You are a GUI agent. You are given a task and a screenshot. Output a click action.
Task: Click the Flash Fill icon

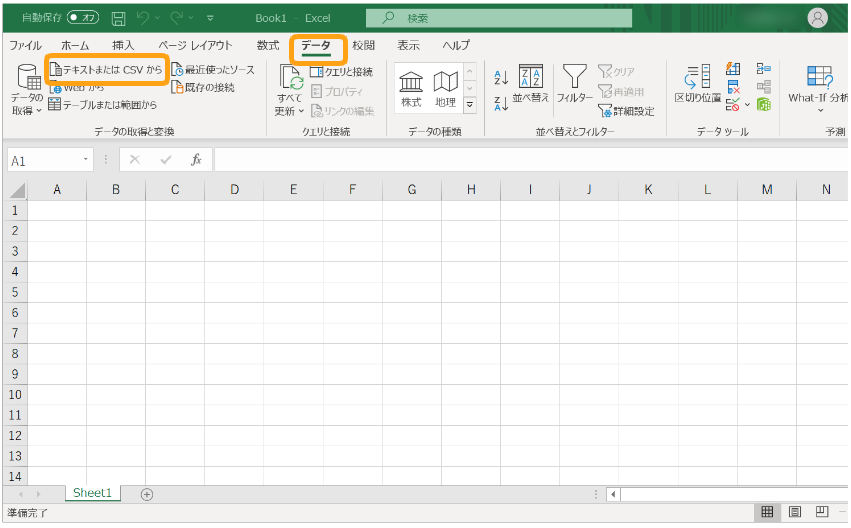pos(733,69)
